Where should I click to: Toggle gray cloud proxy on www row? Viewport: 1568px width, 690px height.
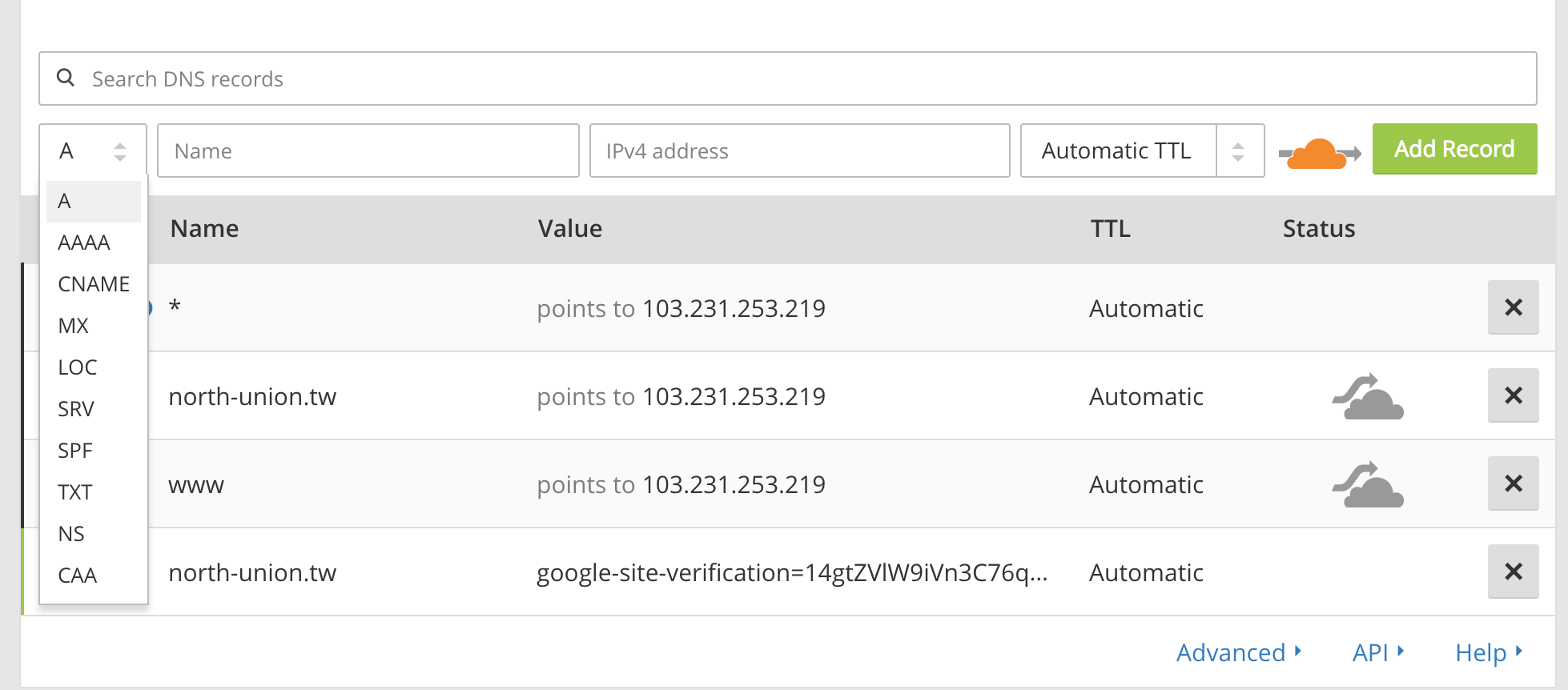(1368, 485)
